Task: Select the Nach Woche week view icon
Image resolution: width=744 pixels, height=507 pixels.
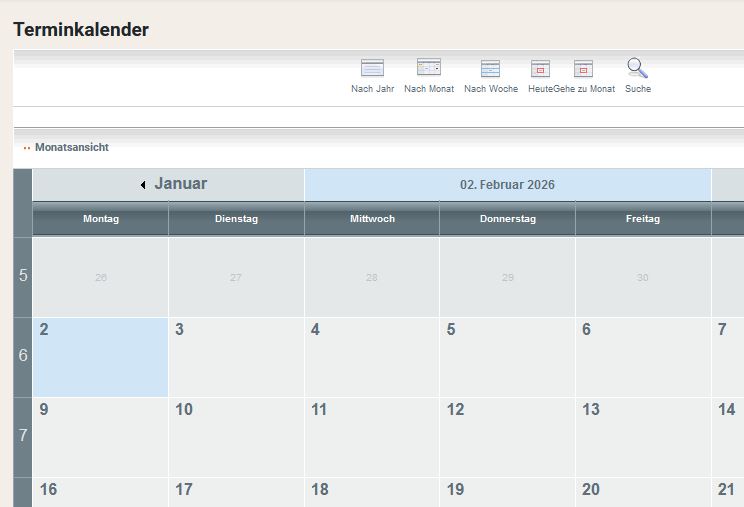Action: click(490, 69)
